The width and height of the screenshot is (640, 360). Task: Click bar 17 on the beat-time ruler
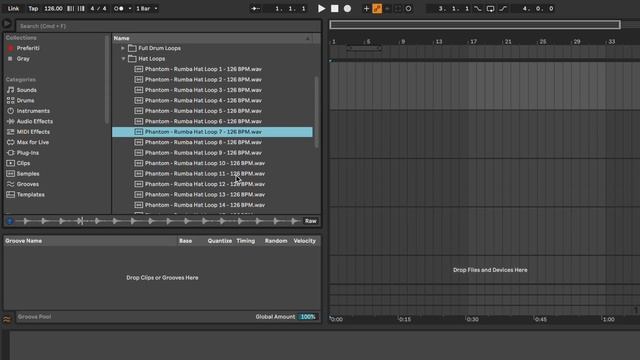click(x=473, y=42)
